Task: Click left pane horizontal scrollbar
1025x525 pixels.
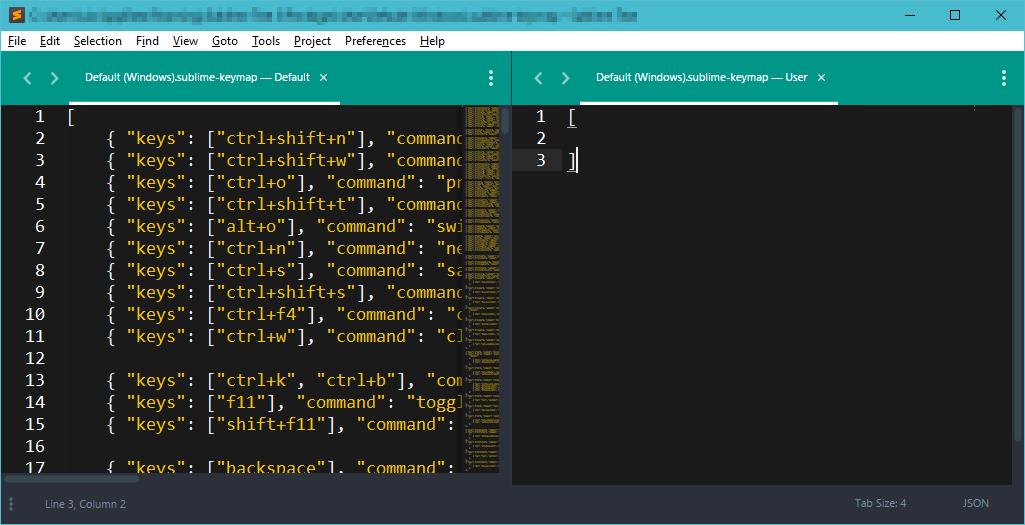Action: click(71, 478)
